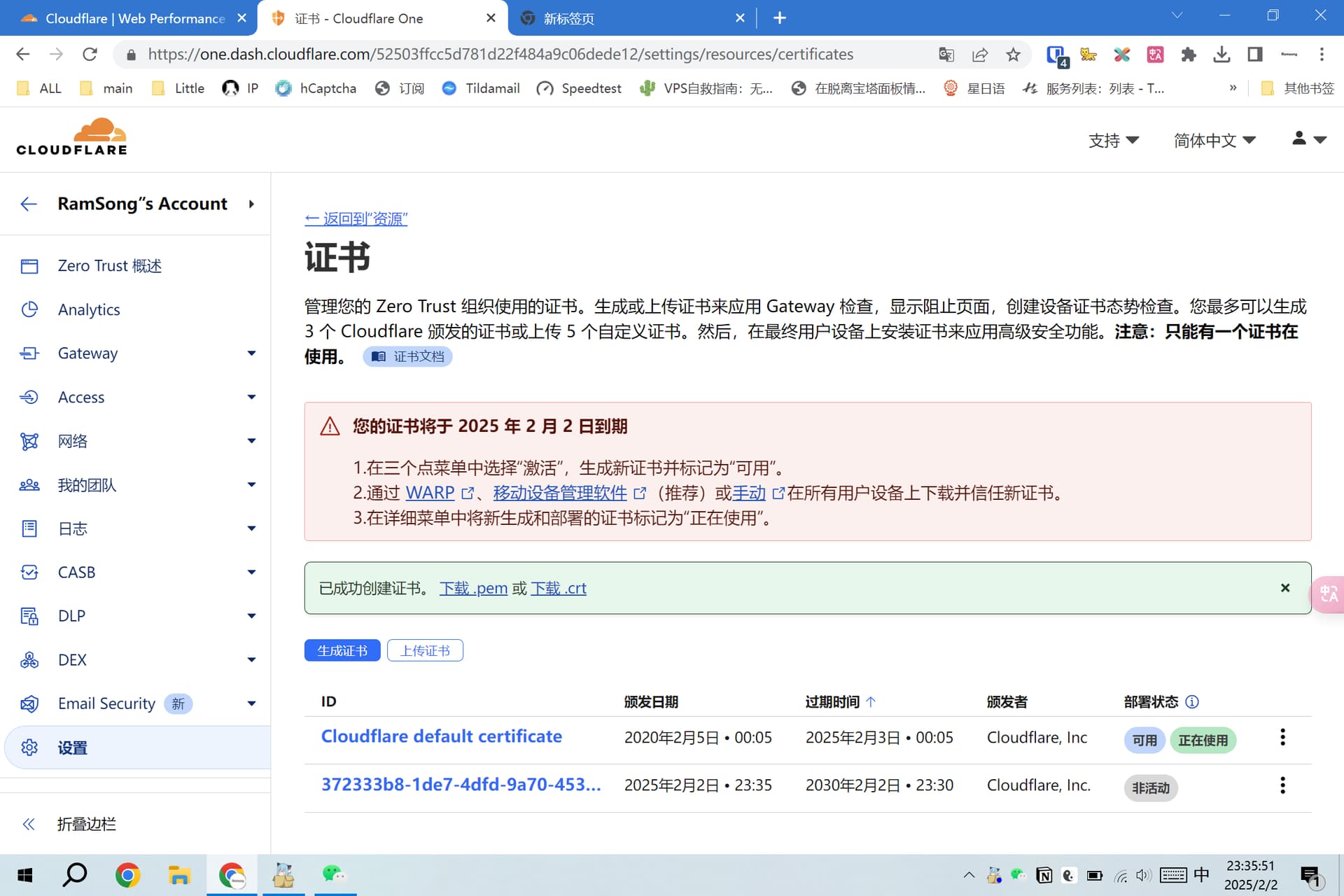Open Analytics from the sidebar

click(x=89, y=309)
